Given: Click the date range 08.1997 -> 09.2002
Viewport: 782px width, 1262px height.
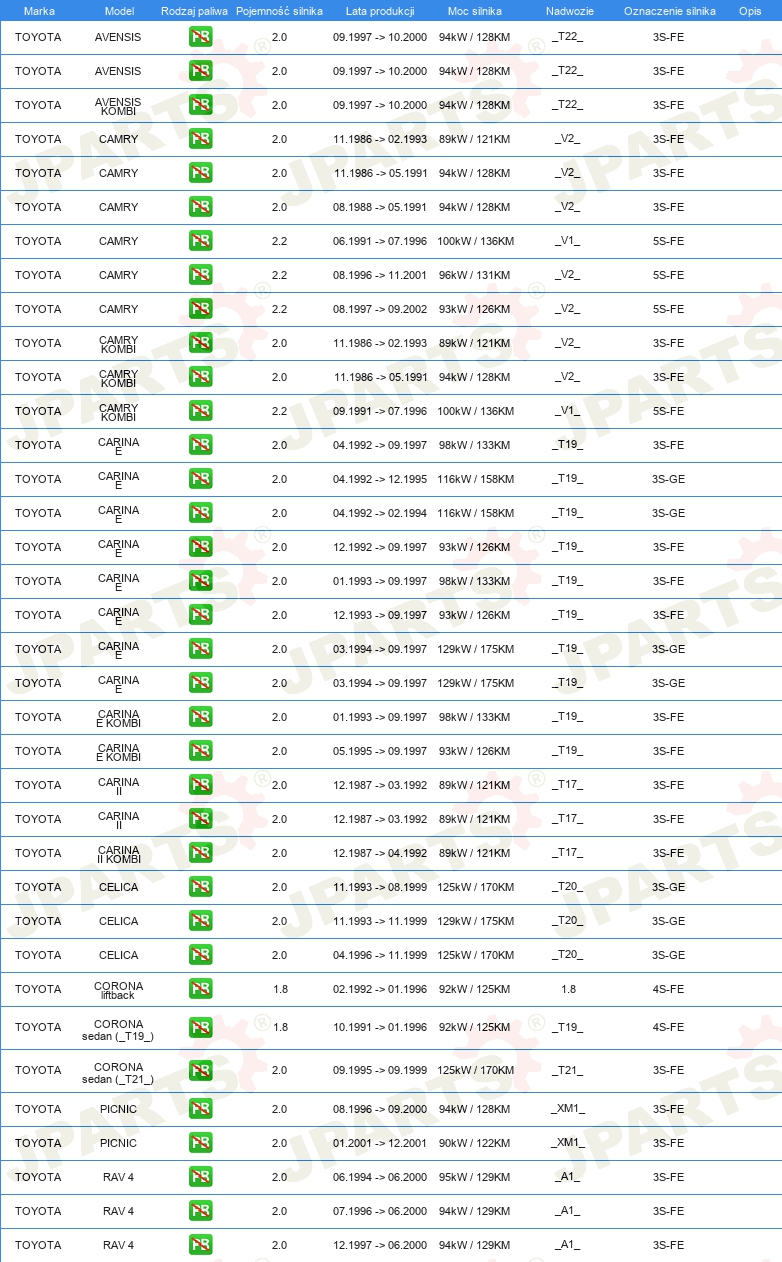Looking at the screenshot, I should [x=380, y=309].
